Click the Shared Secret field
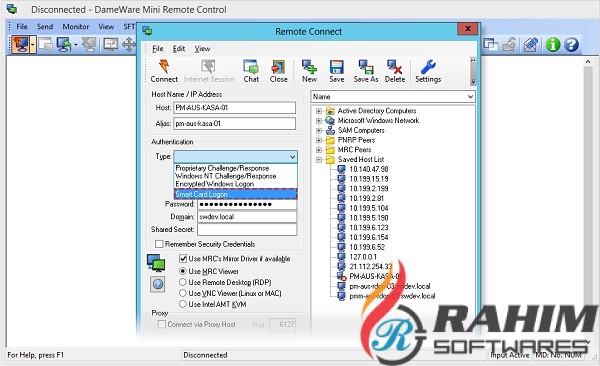The width and height of the screenshot is (600, 366). (x=247, y=229)
